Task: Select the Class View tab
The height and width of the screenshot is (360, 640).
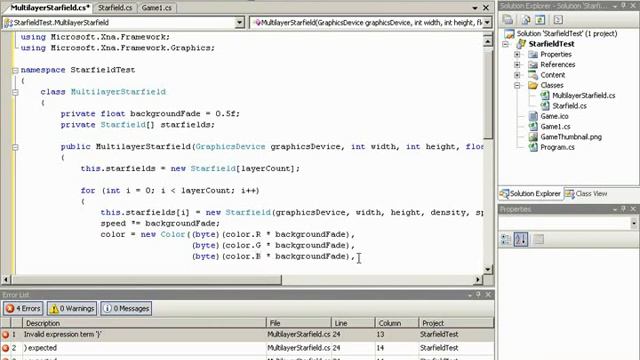Action: 587,194
